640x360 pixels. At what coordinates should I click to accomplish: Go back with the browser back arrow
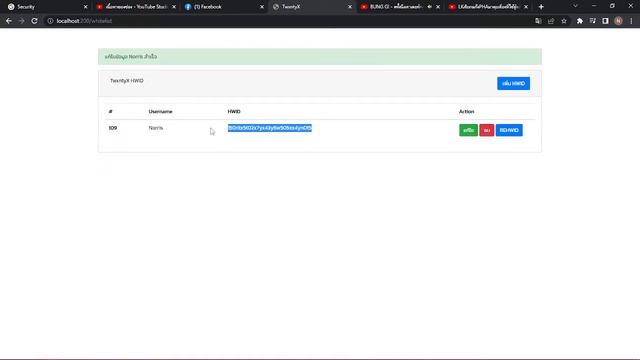coord(9,21)
